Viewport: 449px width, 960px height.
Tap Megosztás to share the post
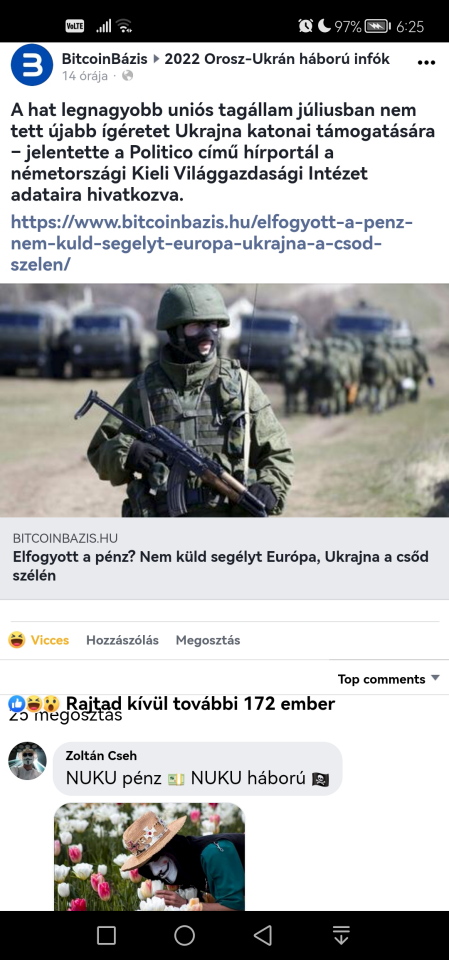(208, 640)
